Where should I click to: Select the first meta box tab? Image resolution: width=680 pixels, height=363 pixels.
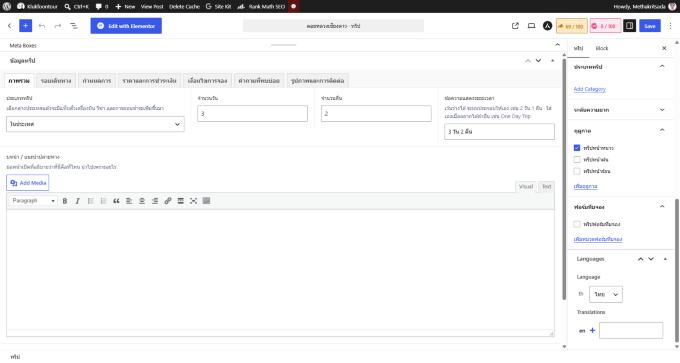pyautogui.click(x=19, y=81)
